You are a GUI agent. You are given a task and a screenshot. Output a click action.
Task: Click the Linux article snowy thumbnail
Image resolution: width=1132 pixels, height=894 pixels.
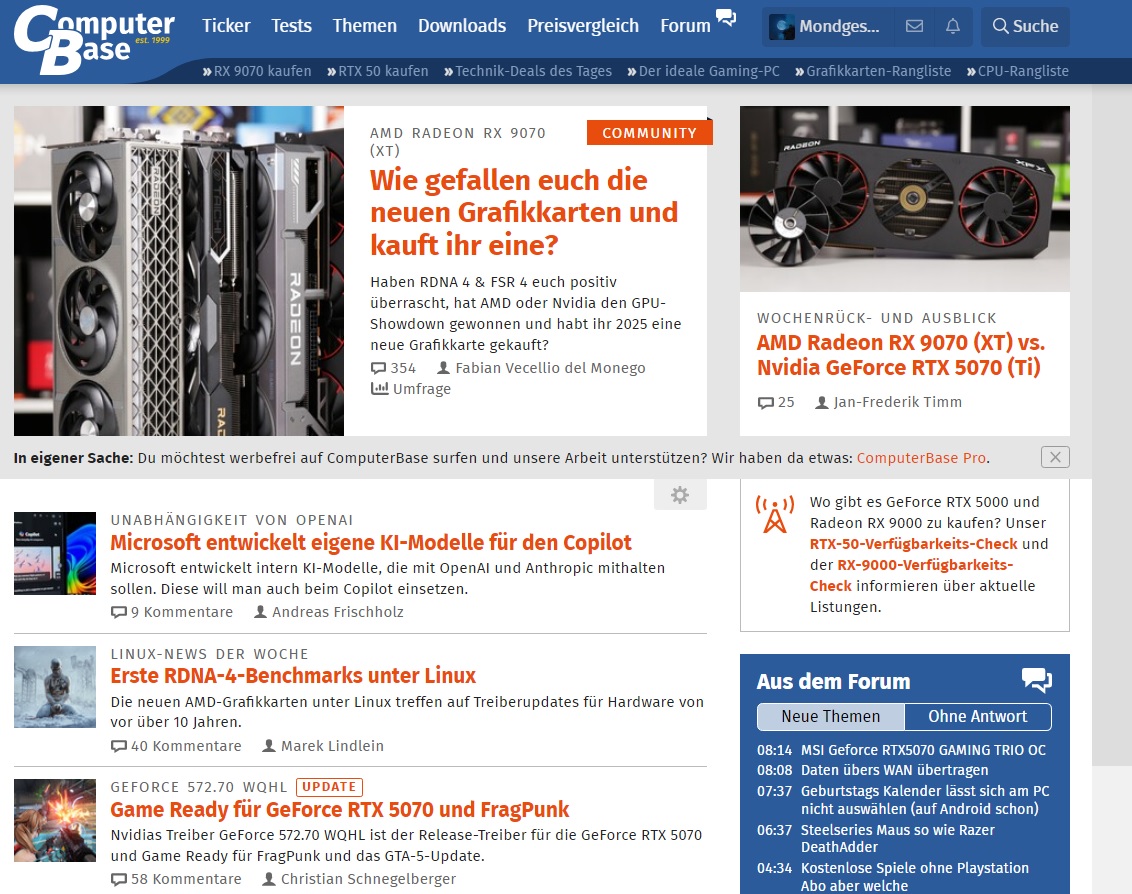coord(55,687)
